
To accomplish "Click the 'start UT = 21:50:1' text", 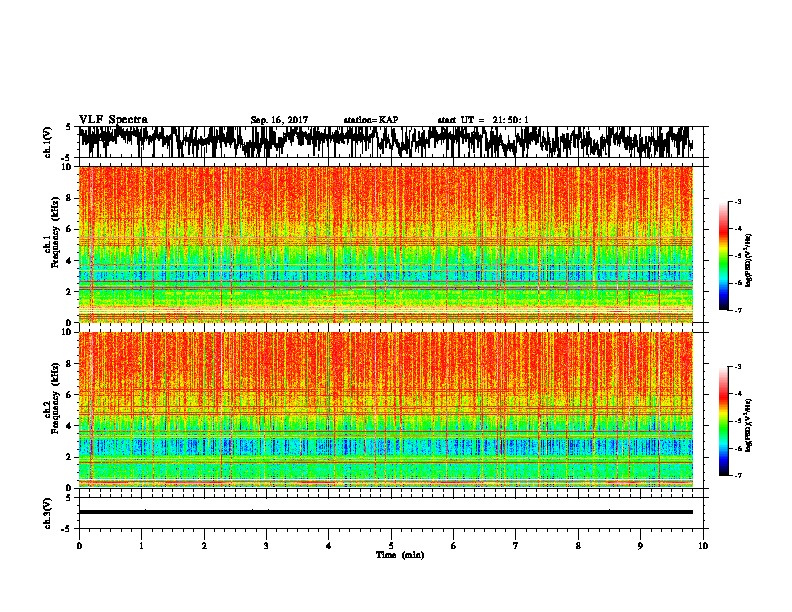I will (x=483, y=120).
